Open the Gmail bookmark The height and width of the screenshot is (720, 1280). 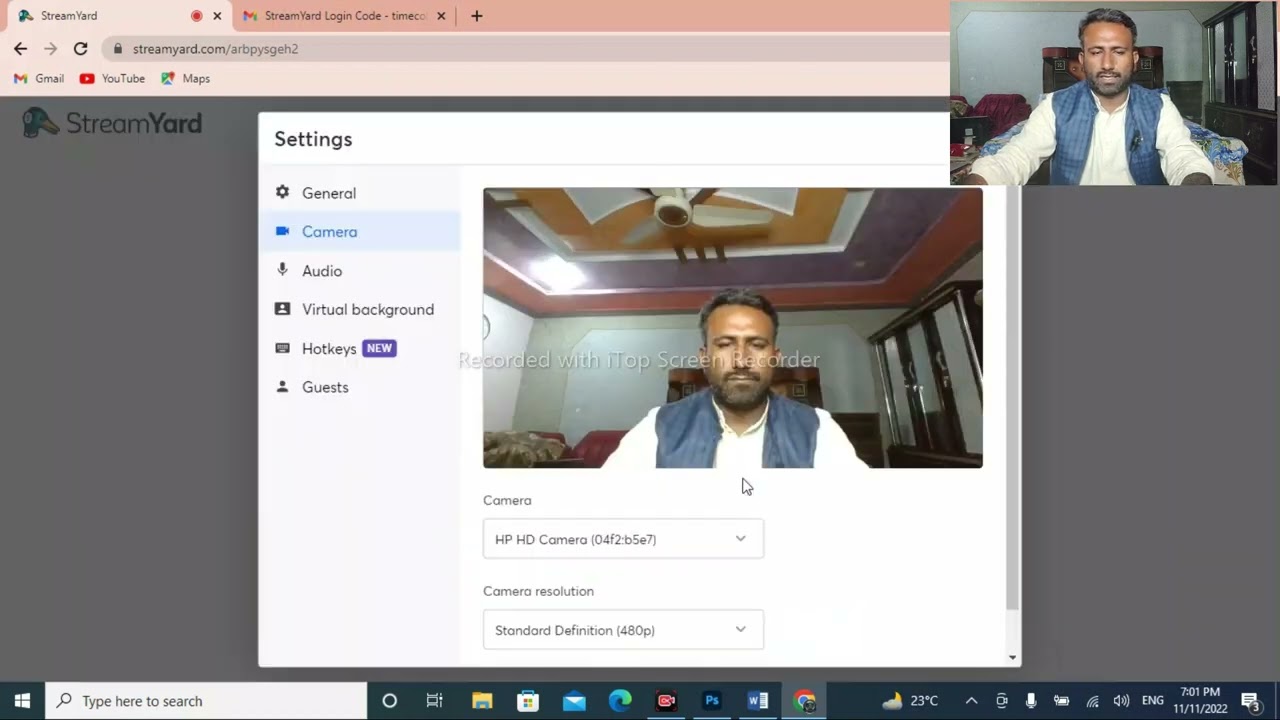39,79
